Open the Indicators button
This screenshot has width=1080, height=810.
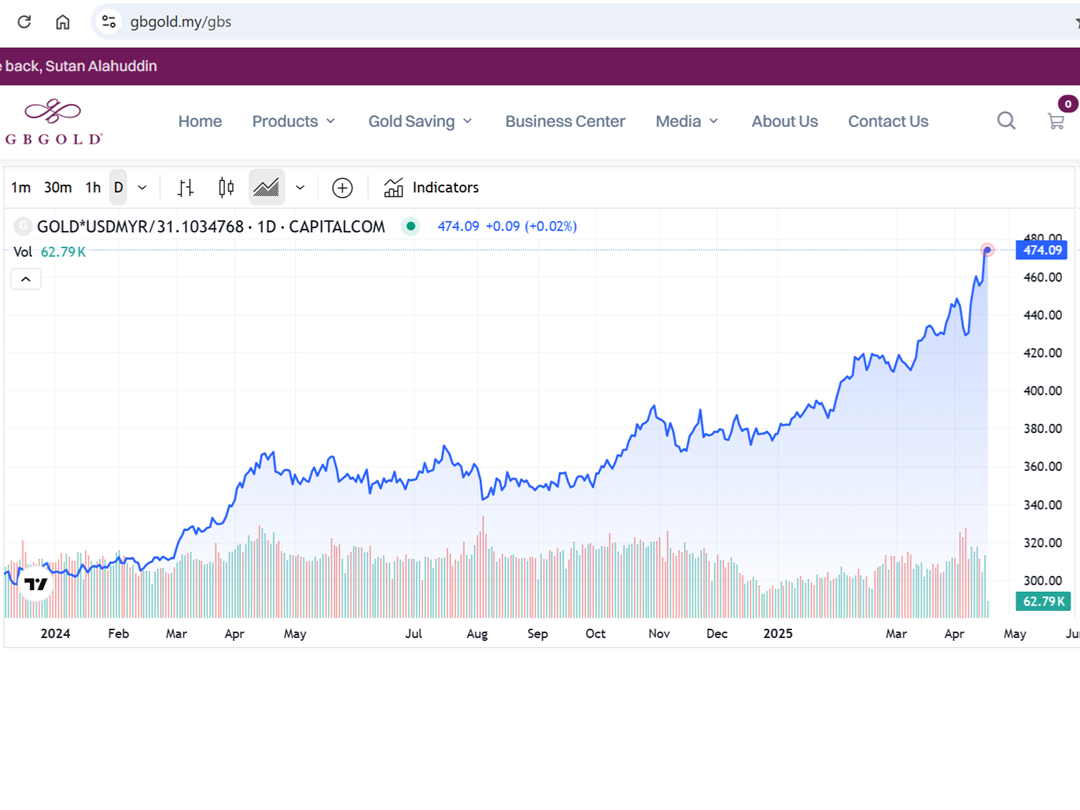tap(432, 188)
